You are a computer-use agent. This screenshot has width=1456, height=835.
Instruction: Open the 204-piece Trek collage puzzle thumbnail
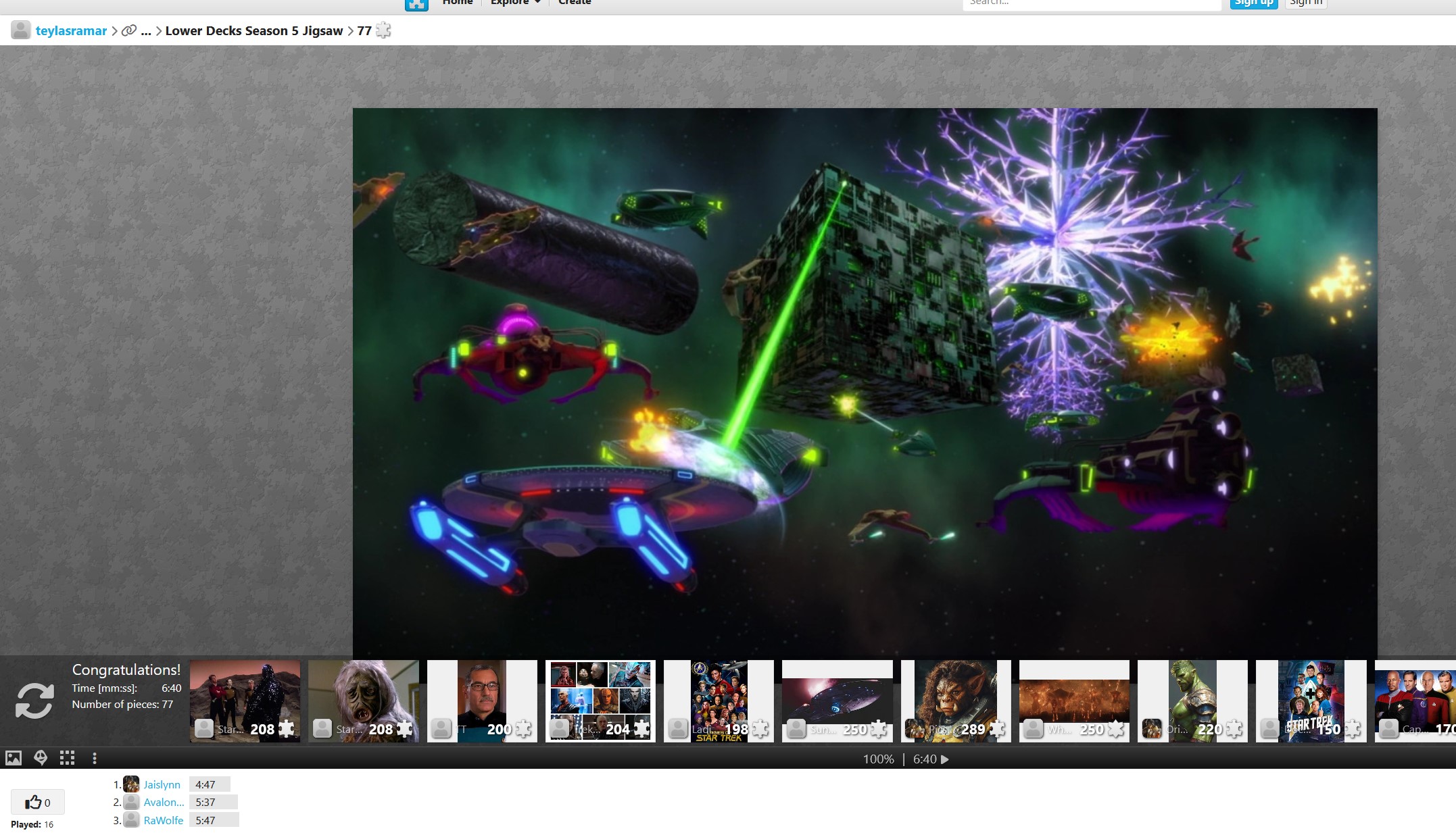tap(600, 701)
